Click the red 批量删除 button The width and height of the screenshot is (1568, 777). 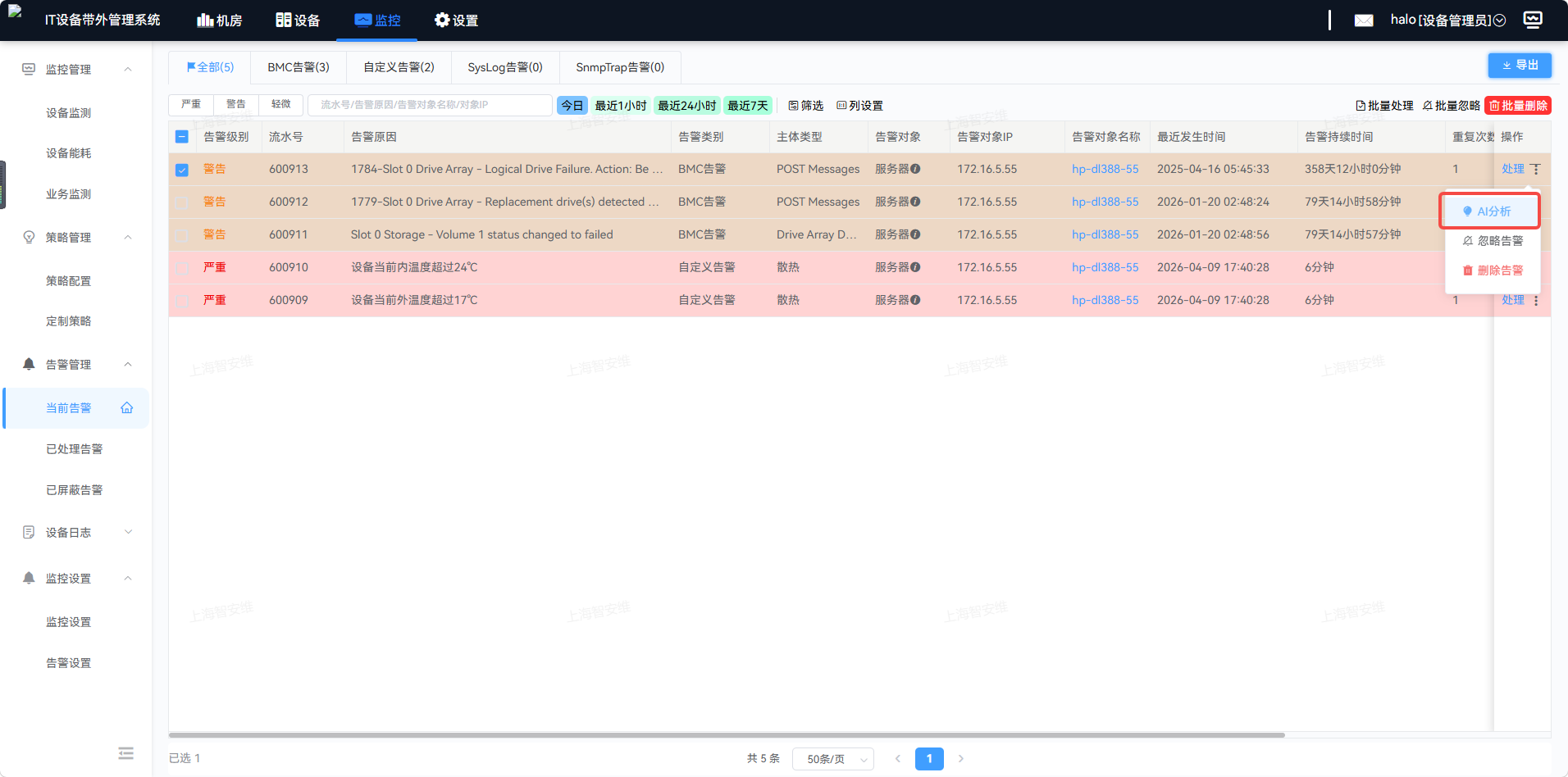pyautogui.click(x=1518, y=106)
